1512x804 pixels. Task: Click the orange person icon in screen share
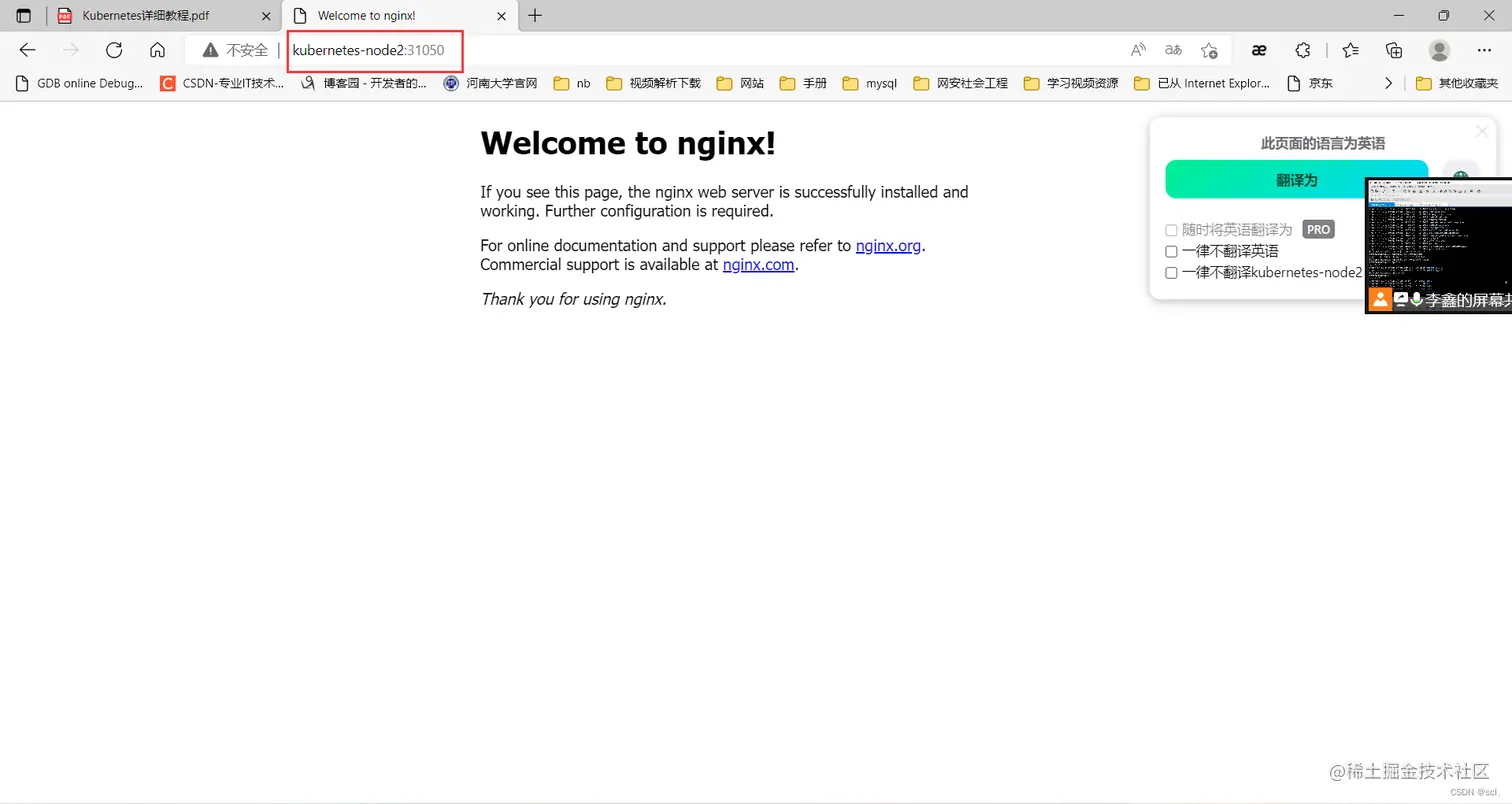(1380, 299)
